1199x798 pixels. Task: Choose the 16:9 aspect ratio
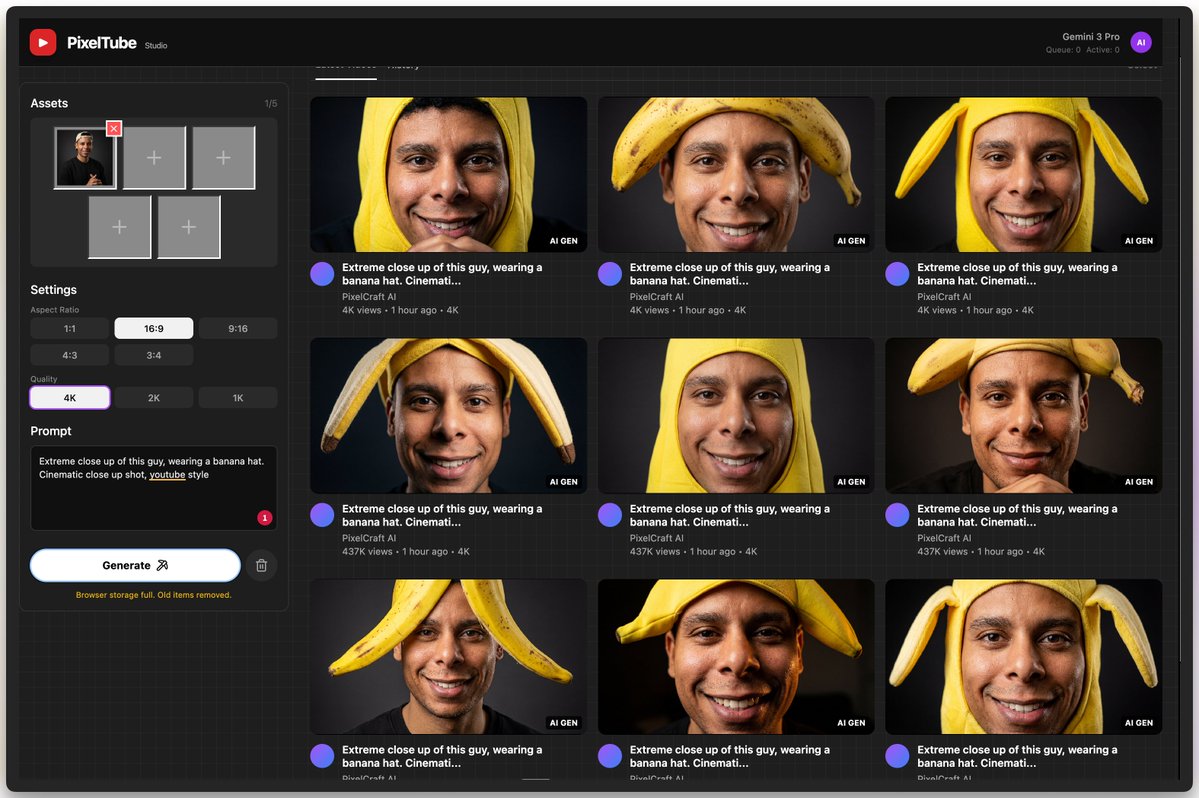click(x=154, y=329)
